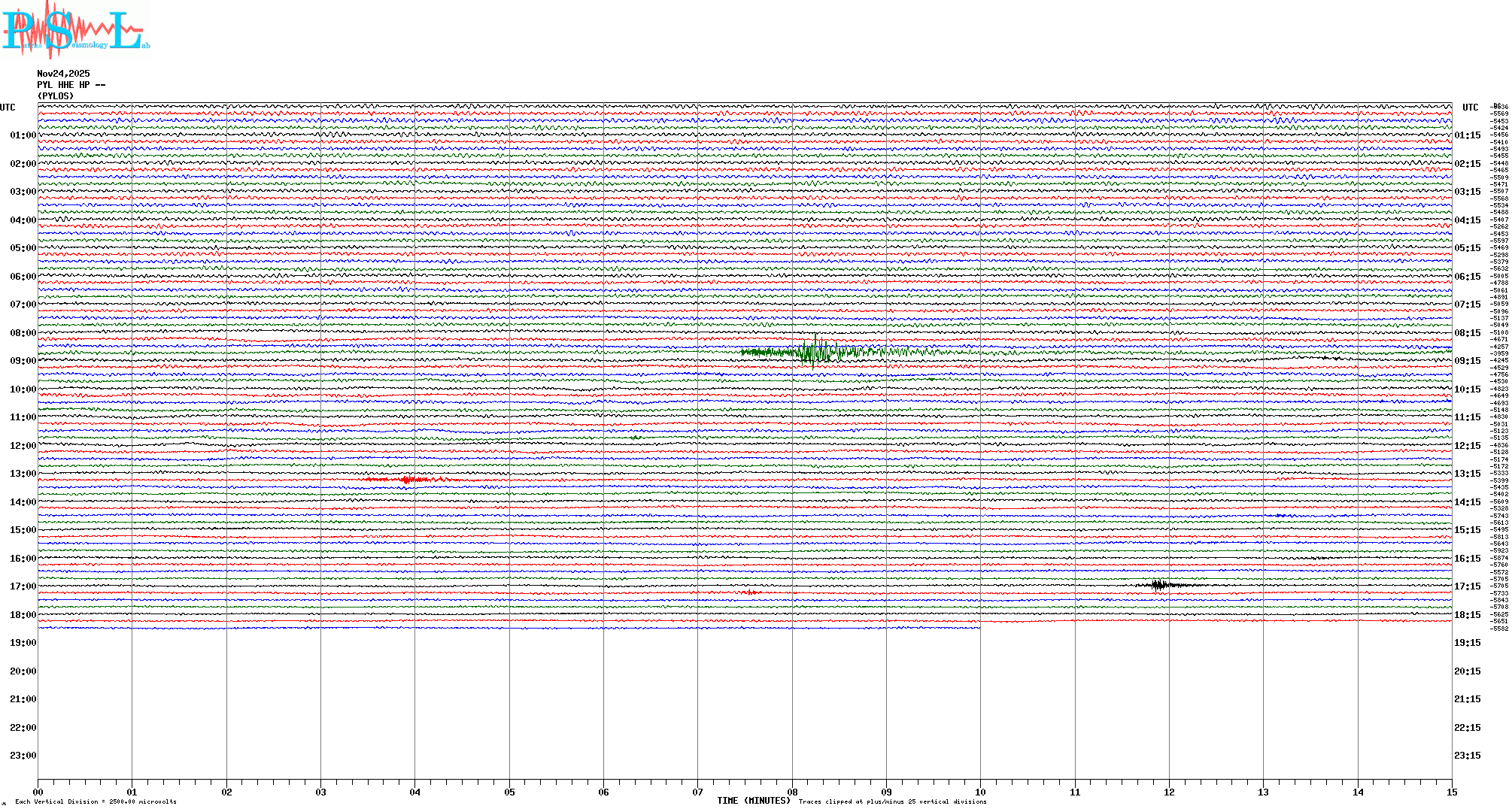This screenshot has height=812, width=1512.
Task: Click the right UTC axis label
Action: [1470, 108]
